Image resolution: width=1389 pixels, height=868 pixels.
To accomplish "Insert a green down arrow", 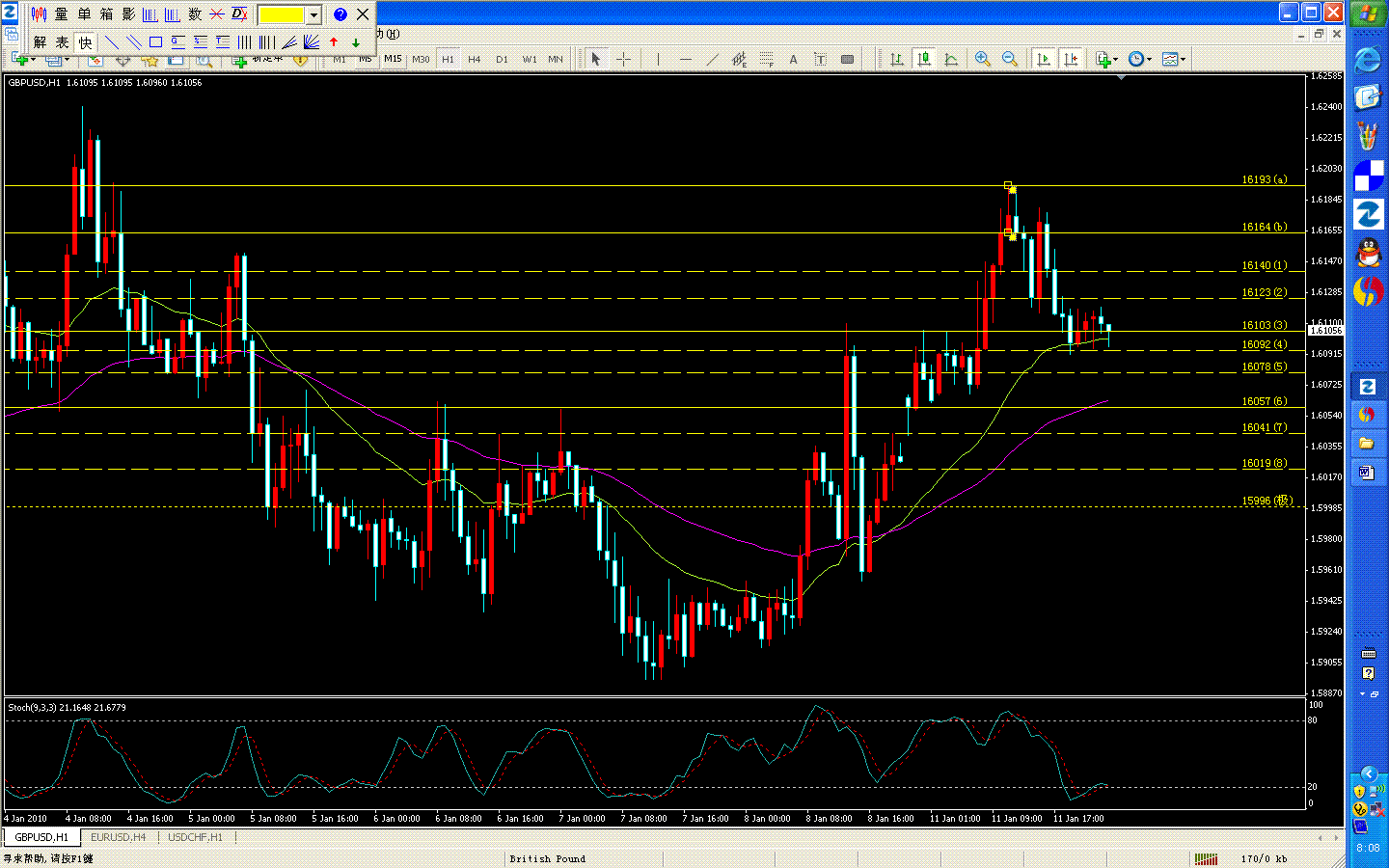I will [x=356, y=42].
